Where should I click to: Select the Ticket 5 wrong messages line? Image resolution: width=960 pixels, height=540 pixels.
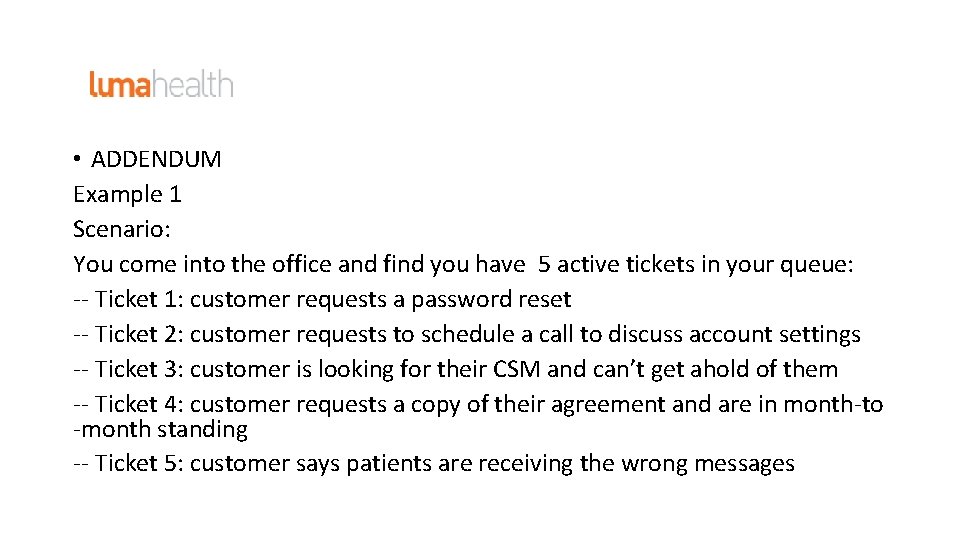pyautogui.click(x=434, y=463)
